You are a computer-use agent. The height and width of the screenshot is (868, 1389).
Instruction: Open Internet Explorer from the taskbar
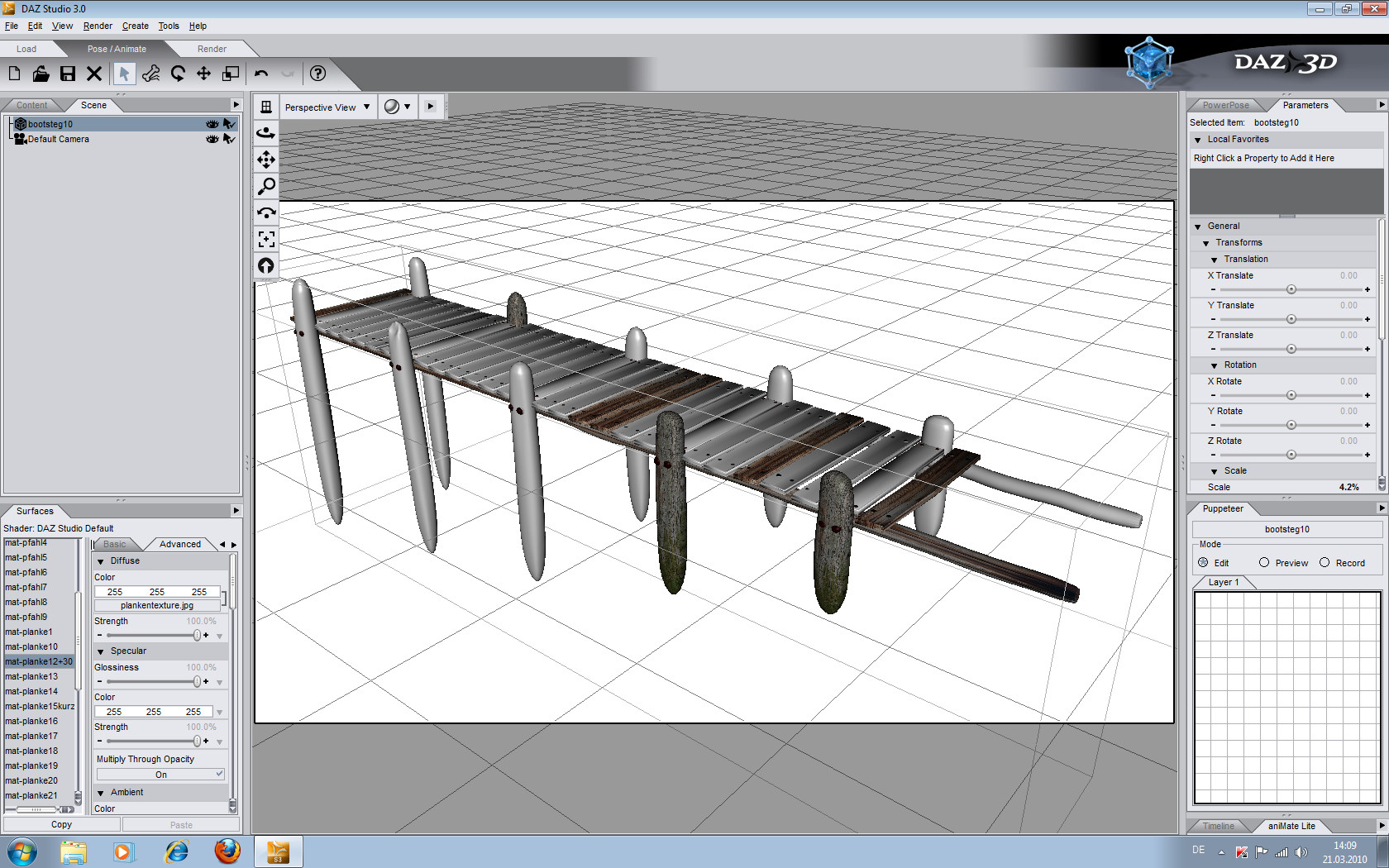(x=176, y=851)
